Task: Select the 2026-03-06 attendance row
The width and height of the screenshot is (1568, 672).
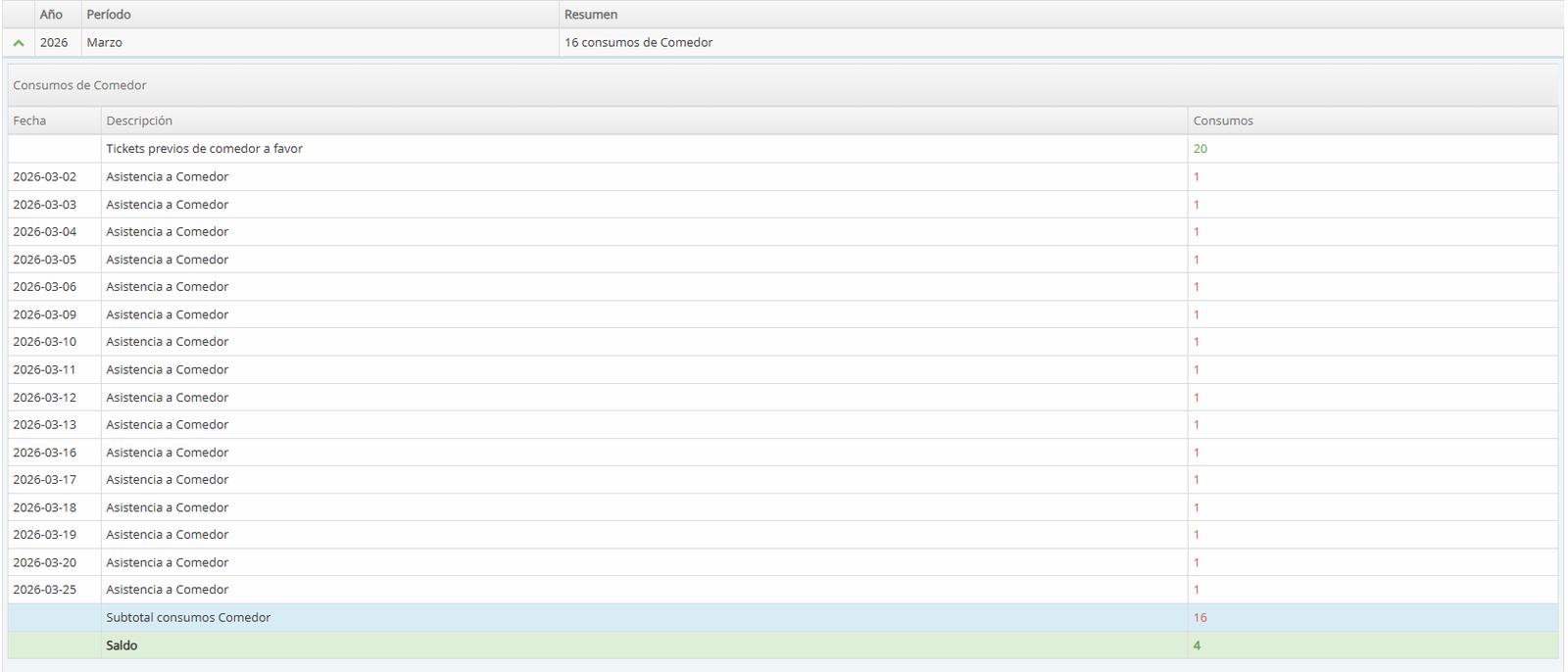Action: [x=167, y=287]
